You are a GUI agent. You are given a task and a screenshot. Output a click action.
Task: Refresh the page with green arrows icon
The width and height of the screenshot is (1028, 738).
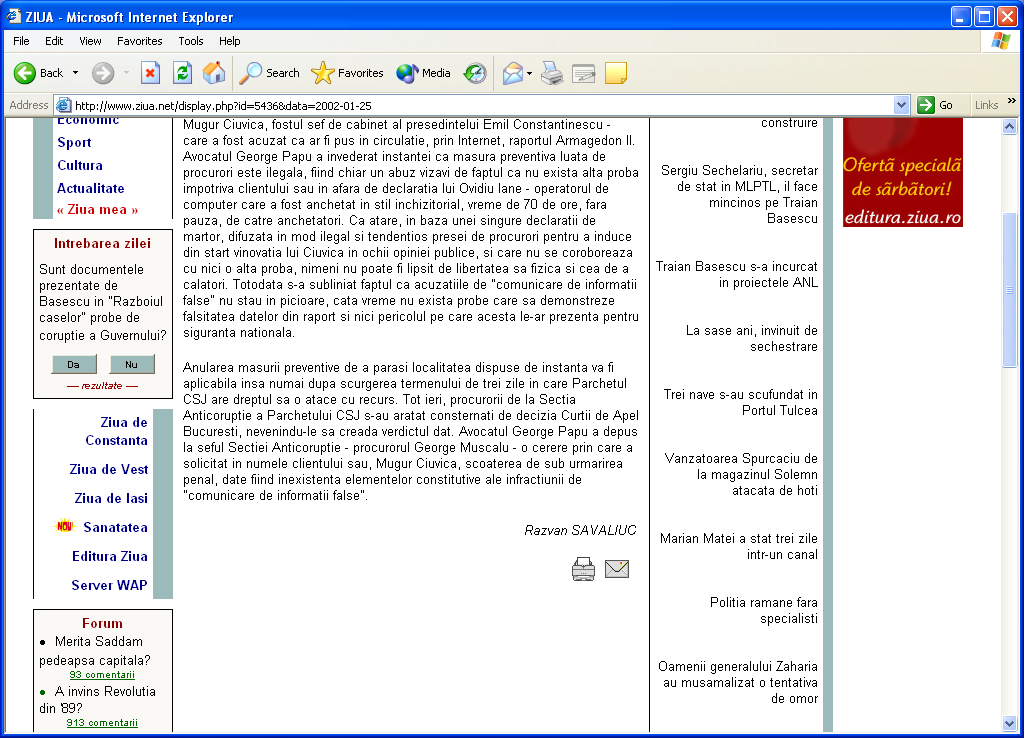[x=182, y=73]
